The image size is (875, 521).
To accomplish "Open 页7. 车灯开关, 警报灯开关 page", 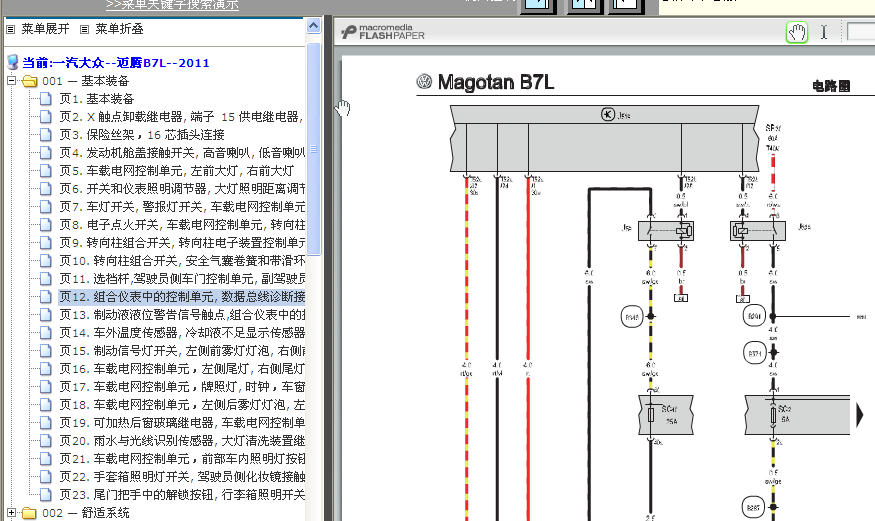I will tap(182, 206).
